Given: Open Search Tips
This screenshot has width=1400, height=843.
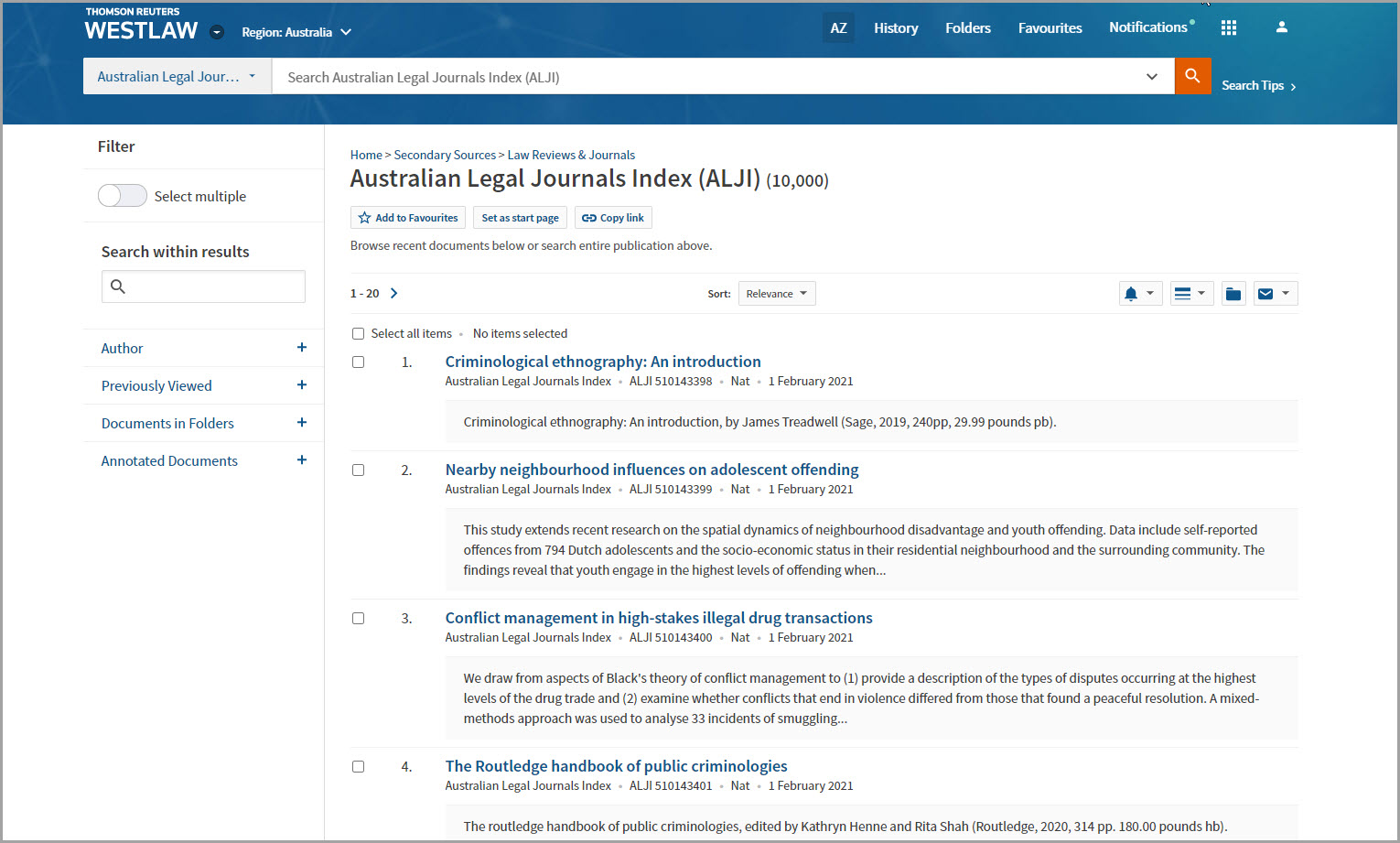Looking at the screenshot, I should [x=1259, y=85].
